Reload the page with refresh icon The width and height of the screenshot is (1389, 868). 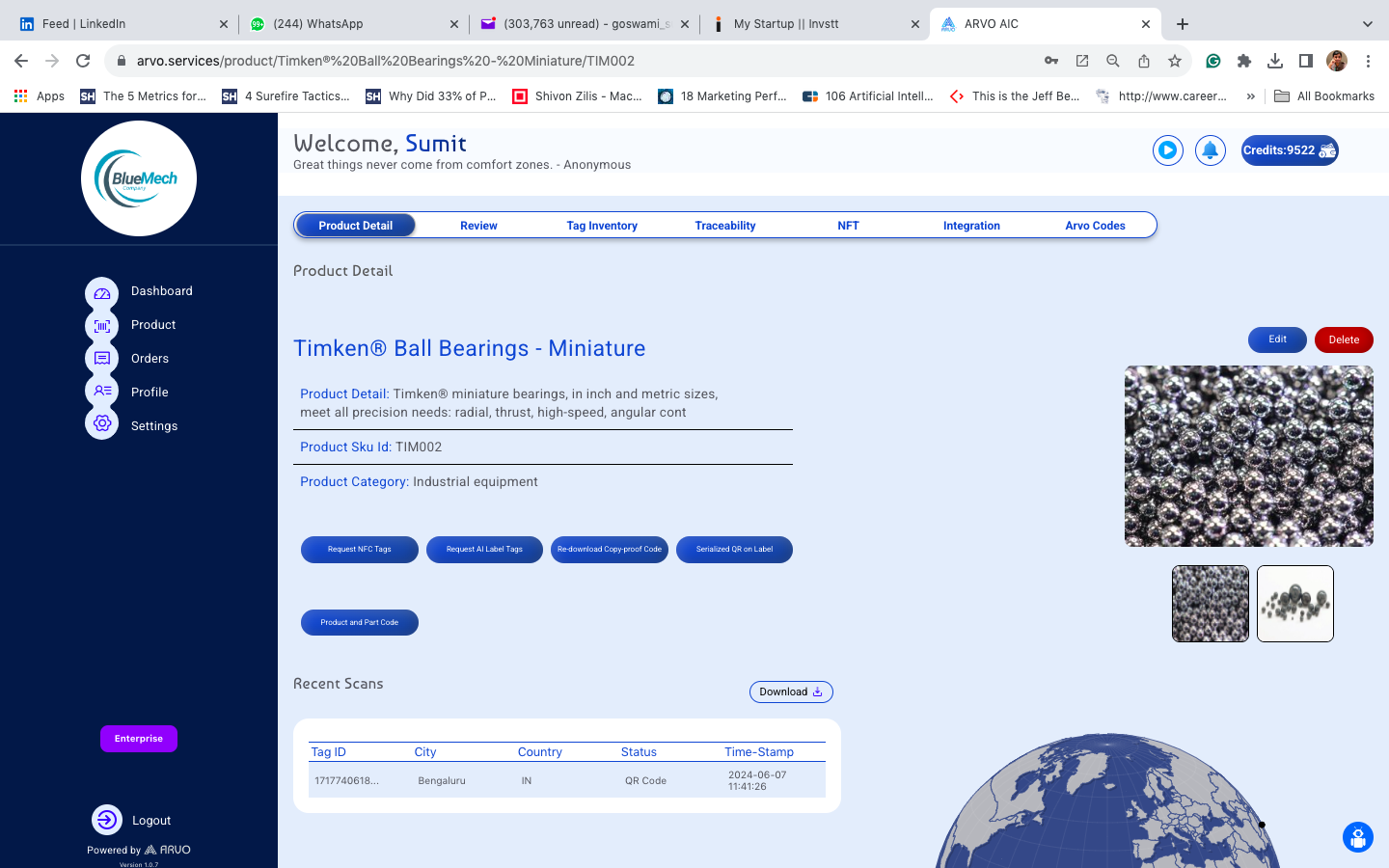[x=83, y=61]
